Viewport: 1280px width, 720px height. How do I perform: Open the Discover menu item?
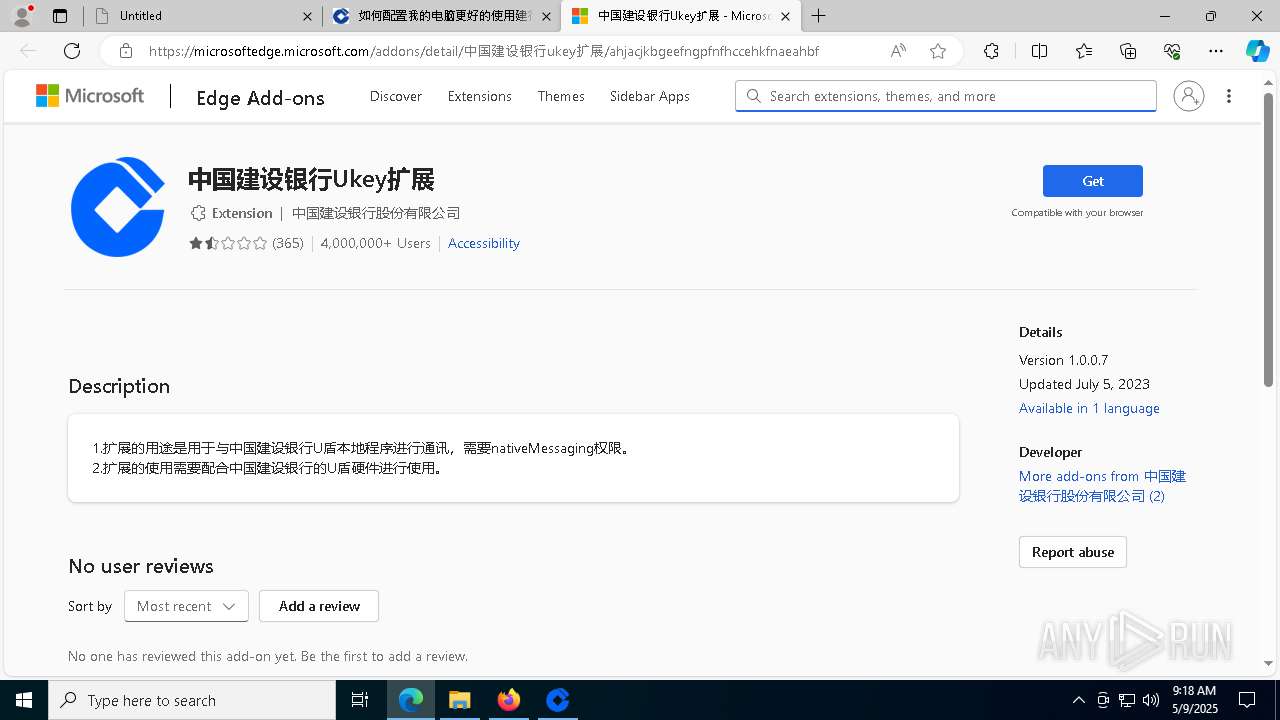pyautogui.click(x=396, y=96)
